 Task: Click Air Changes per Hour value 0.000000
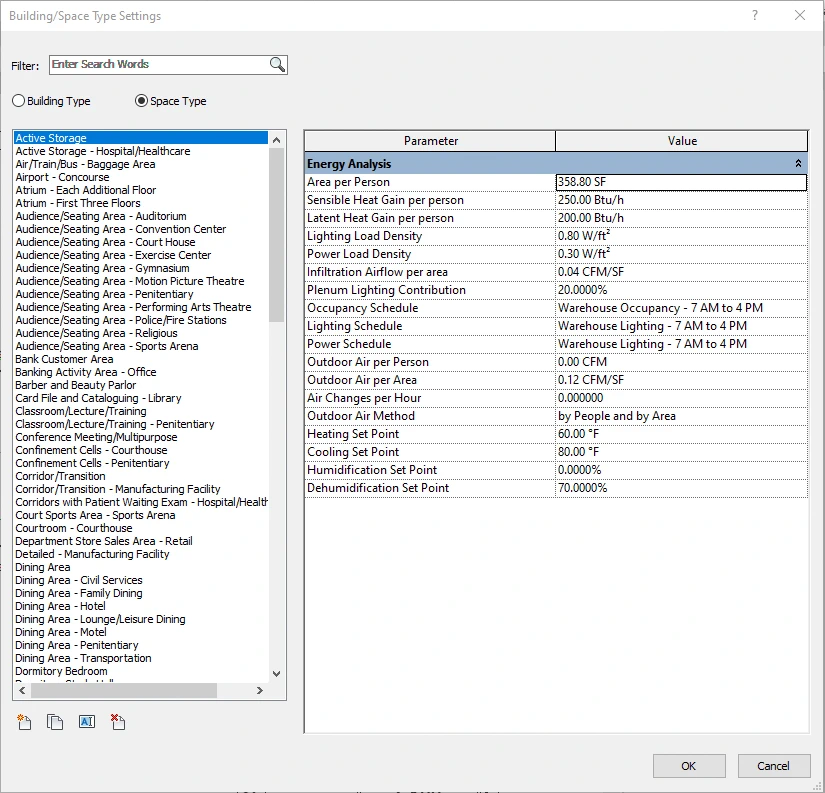pos(681,398)
